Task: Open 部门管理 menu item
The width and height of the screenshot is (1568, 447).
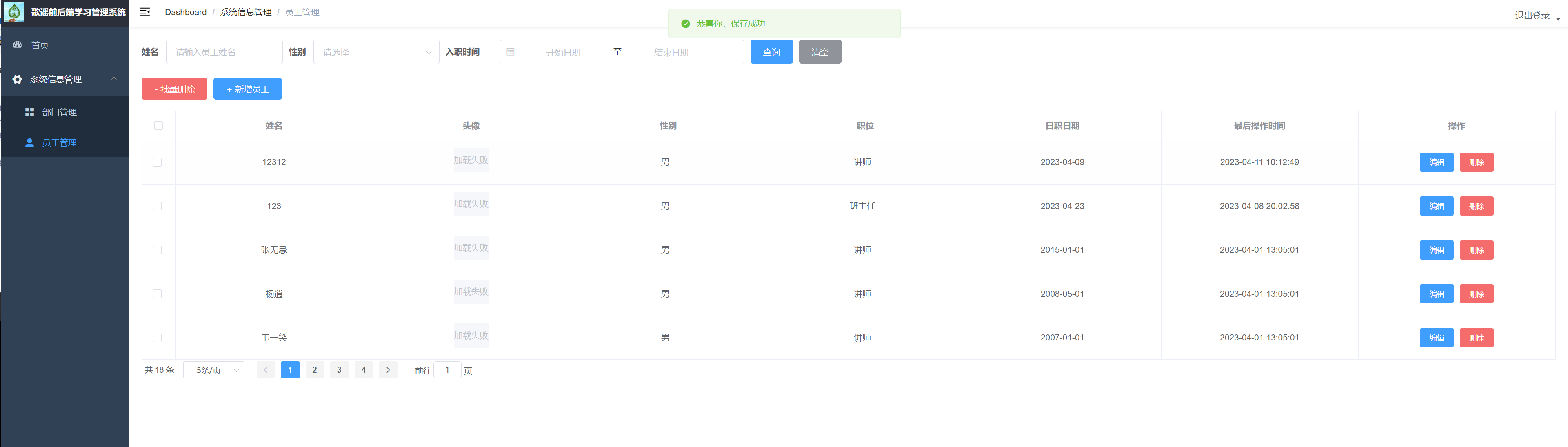Action: click(60, 112)
